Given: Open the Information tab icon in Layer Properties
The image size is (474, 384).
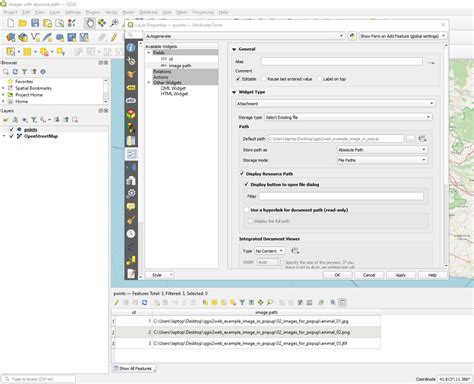Looking at the screenshot, I should [x=131, y=48].
